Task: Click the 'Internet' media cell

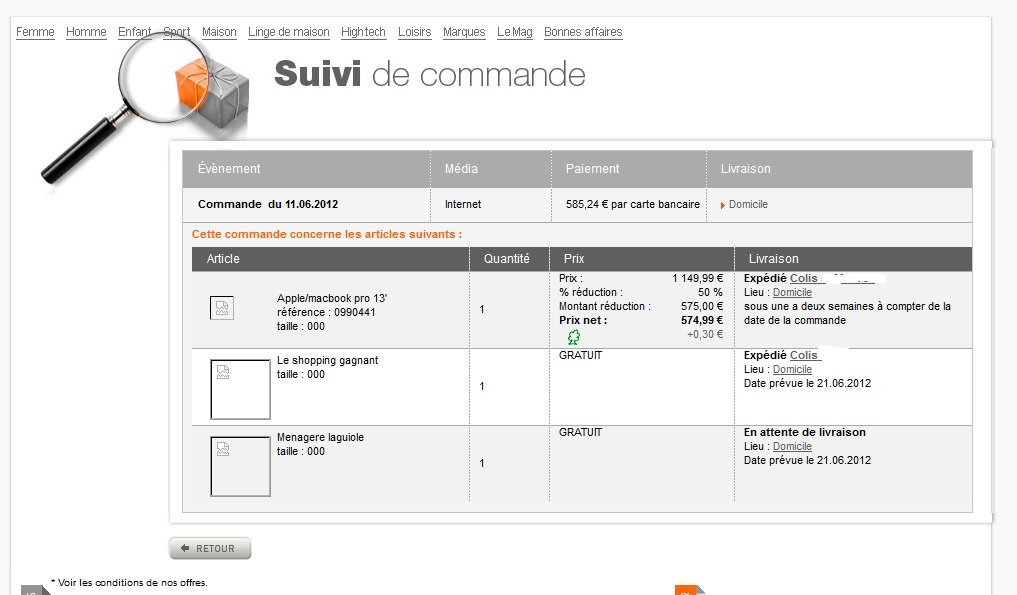Action: pyautogui.click(x=463, y=204)
